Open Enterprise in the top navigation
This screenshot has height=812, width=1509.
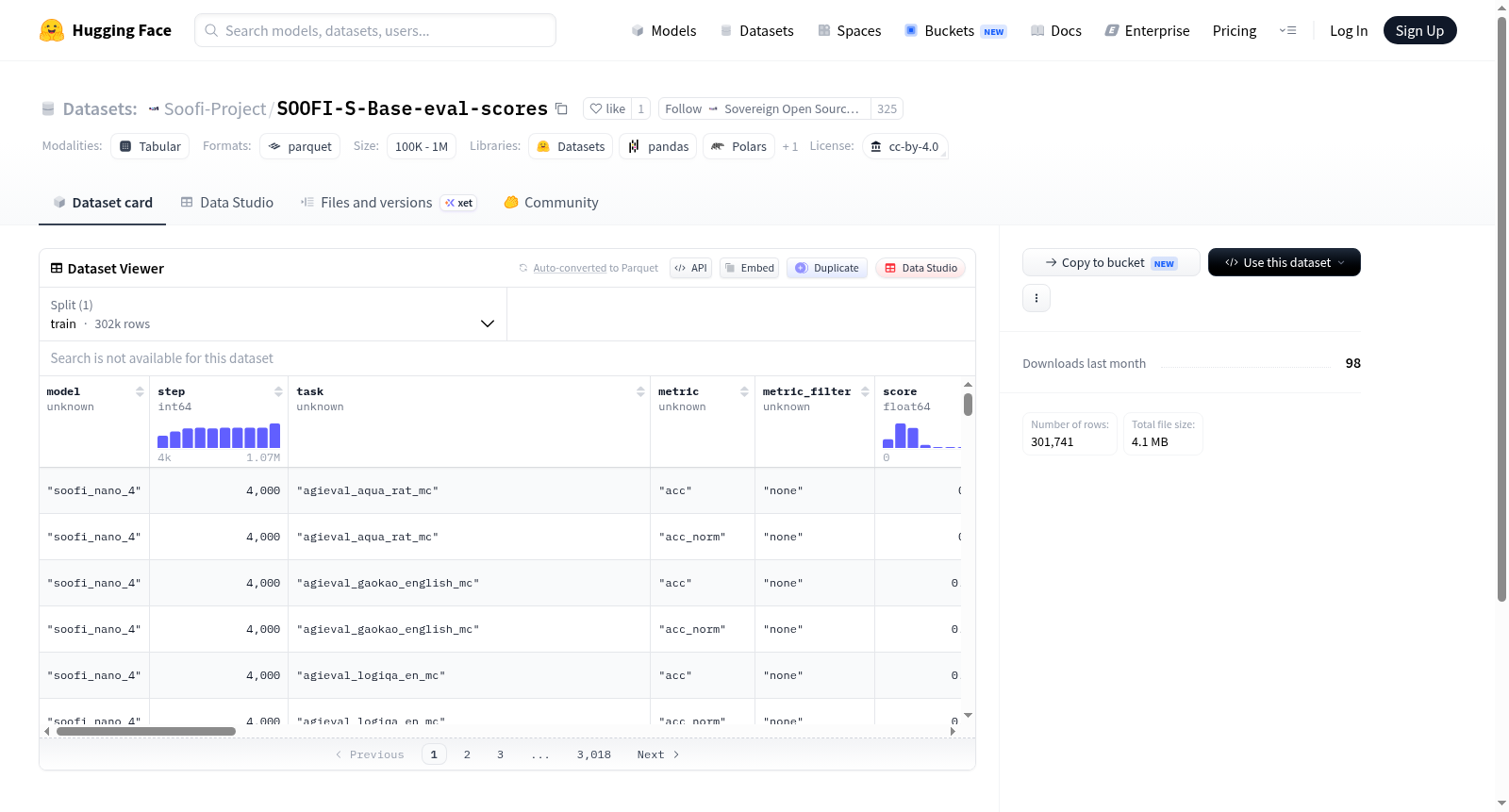(1148, 30)
